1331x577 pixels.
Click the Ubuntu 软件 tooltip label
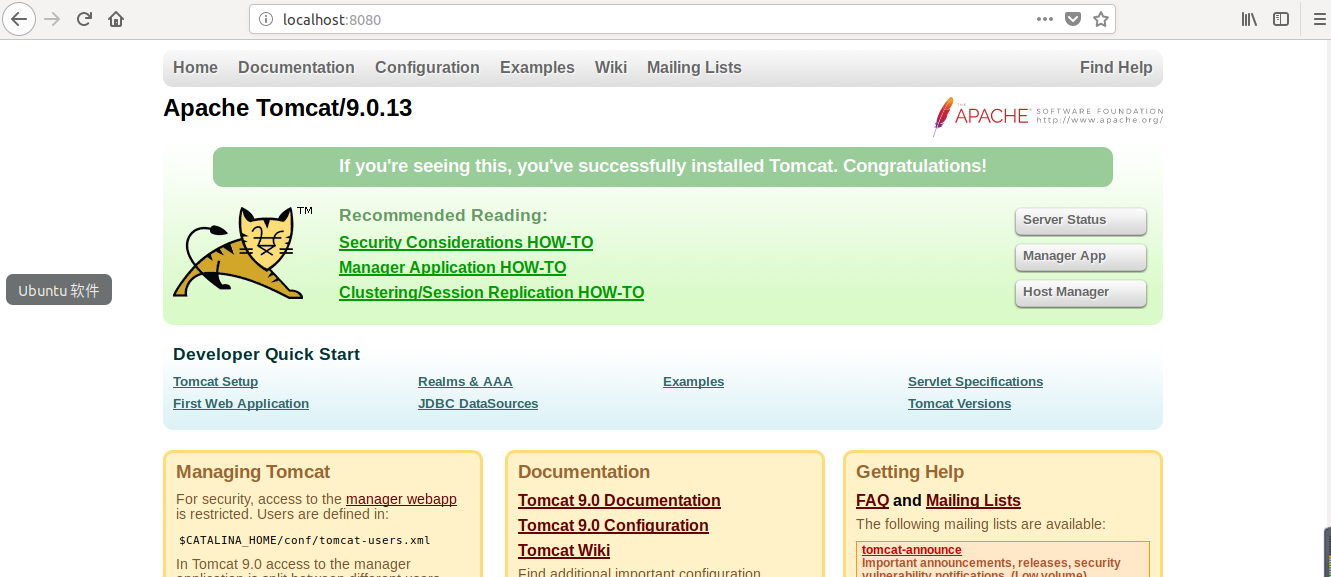pos(59,290)
